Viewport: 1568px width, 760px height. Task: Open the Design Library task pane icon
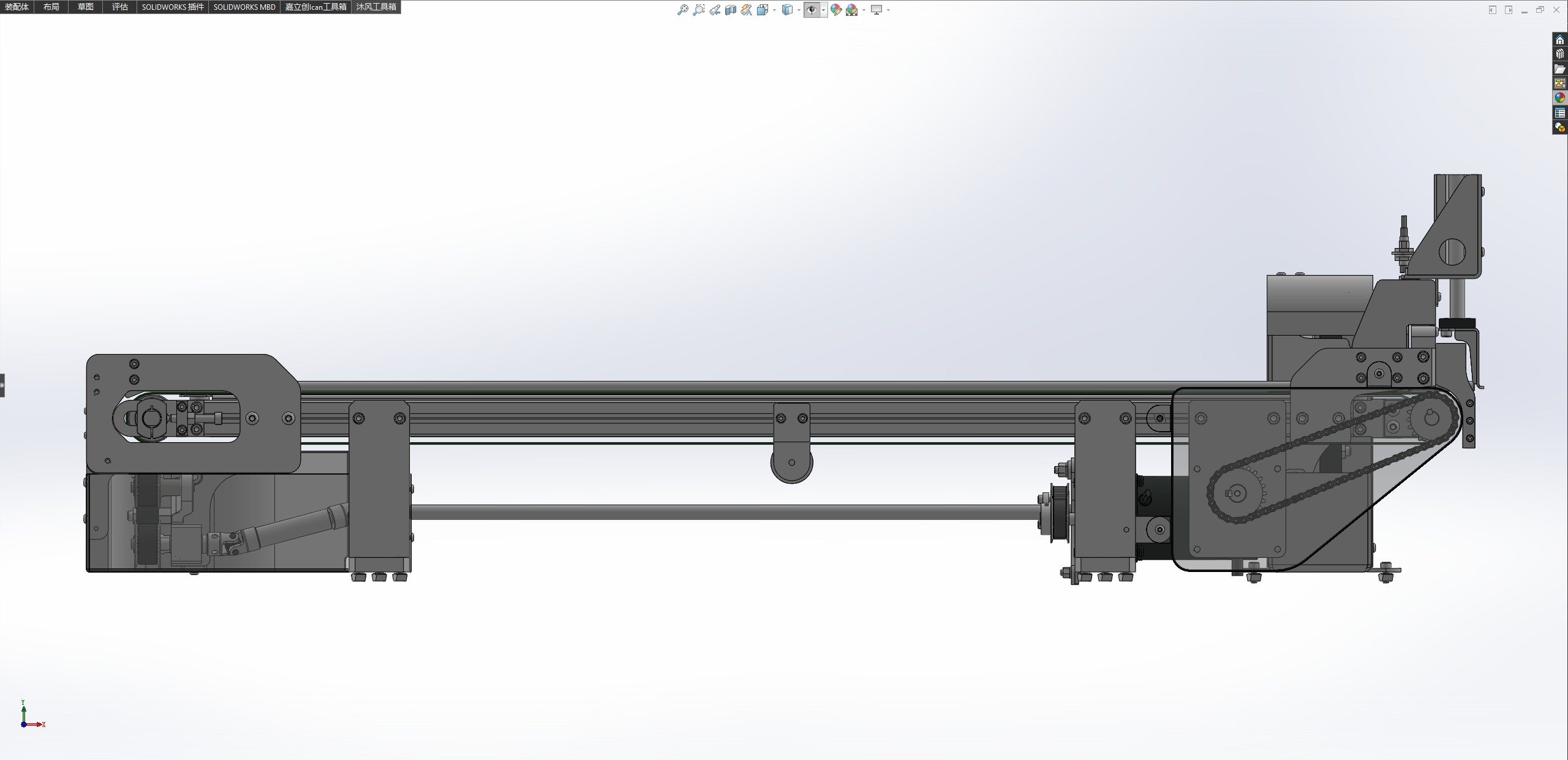coord(1560,54)
